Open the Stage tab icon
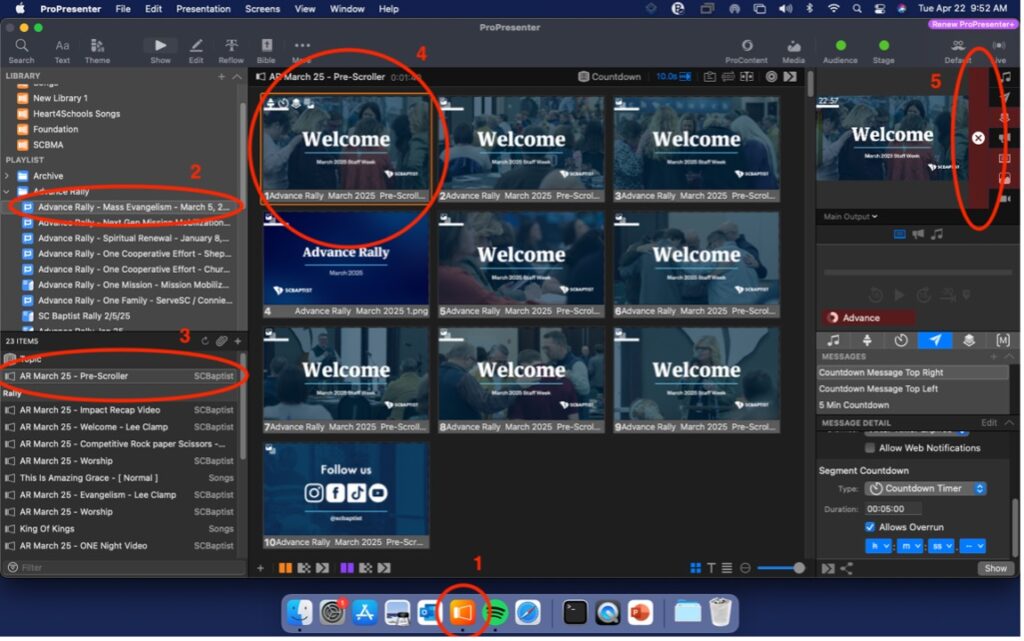 point(867,340)
